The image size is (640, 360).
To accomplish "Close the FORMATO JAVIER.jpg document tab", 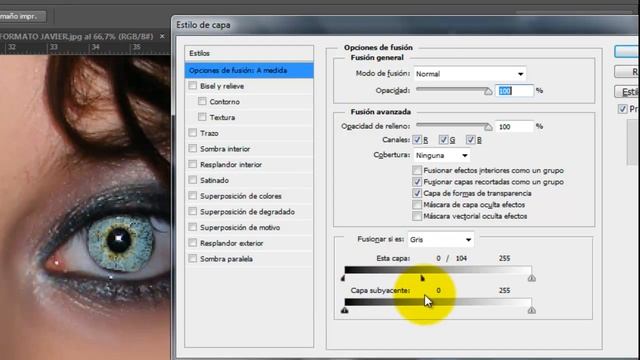I will [162, 36].
